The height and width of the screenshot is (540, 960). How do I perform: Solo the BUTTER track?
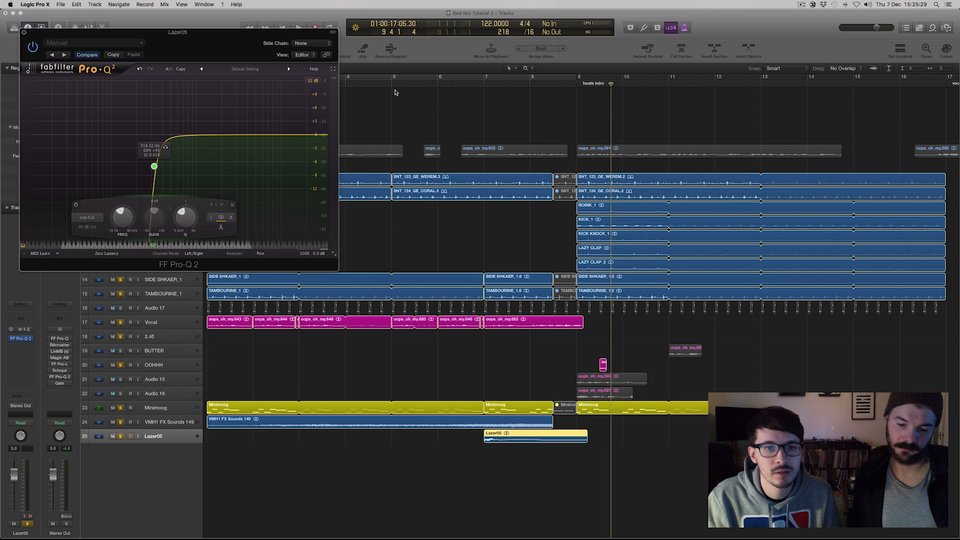click(121, 351)
